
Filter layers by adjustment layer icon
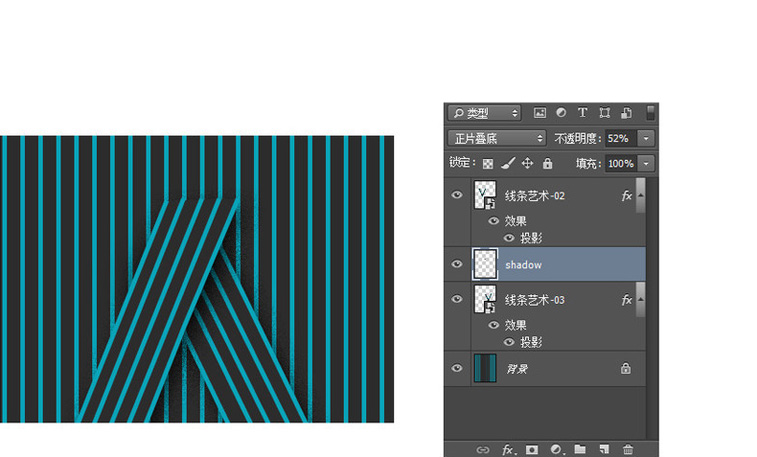(561, 113)
